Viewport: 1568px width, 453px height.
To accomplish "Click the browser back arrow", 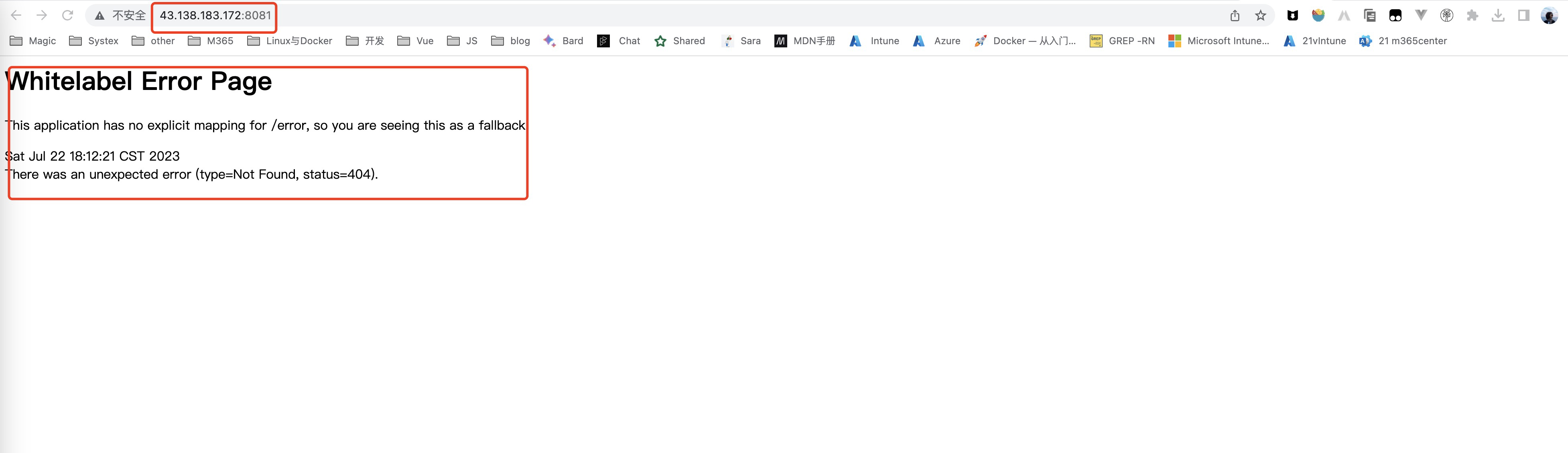I will click(x=16, y=15).
